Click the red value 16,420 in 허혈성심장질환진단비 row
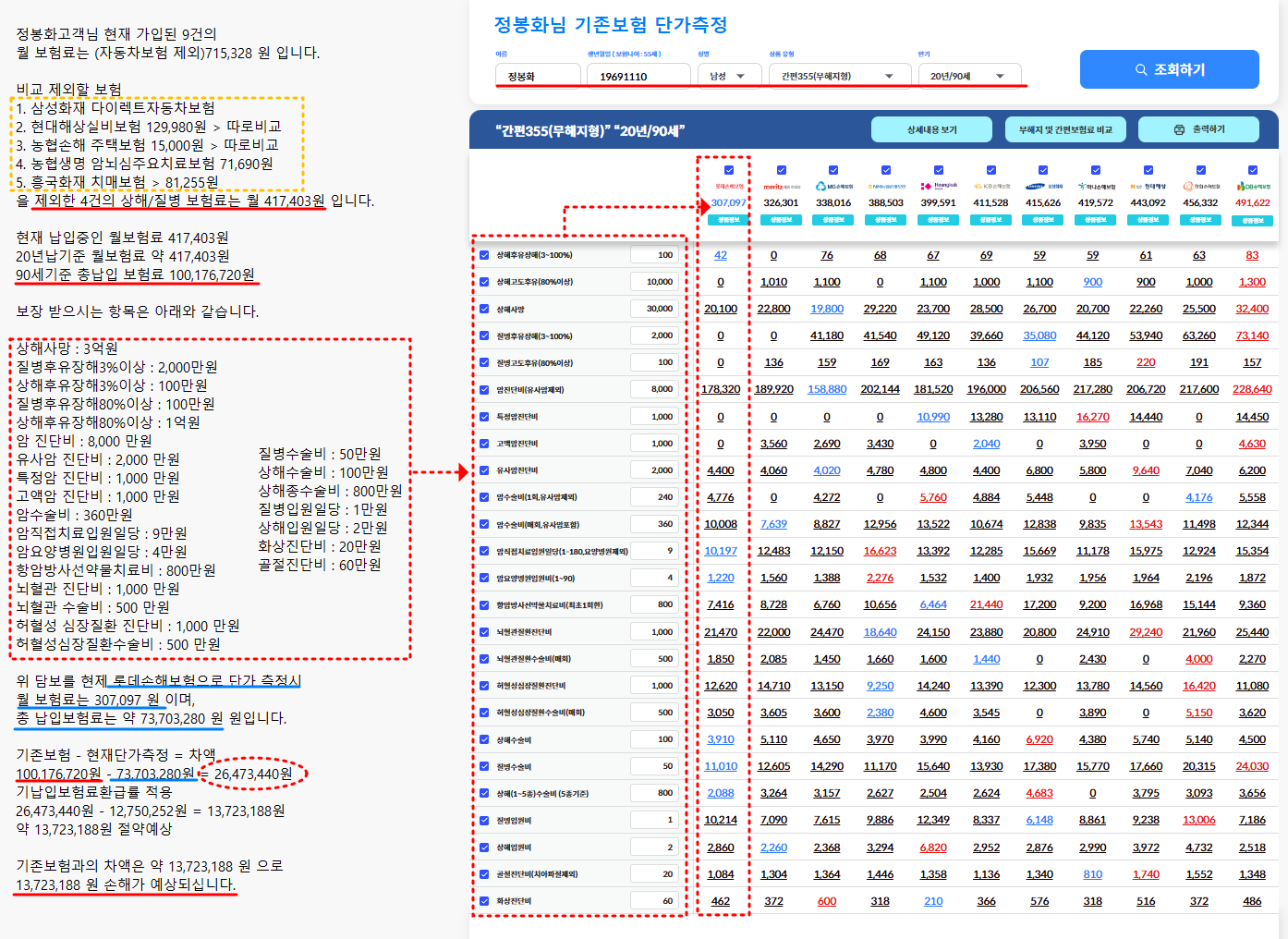 click(1199, 686)
